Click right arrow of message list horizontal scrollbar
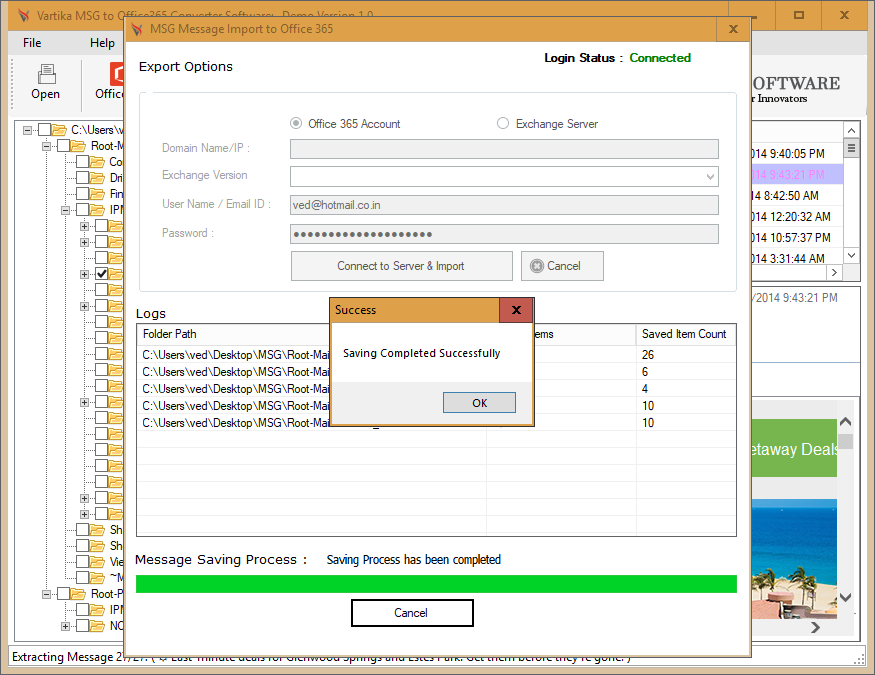The height and width of the screenshot is (675, 875). coord(834,272)
